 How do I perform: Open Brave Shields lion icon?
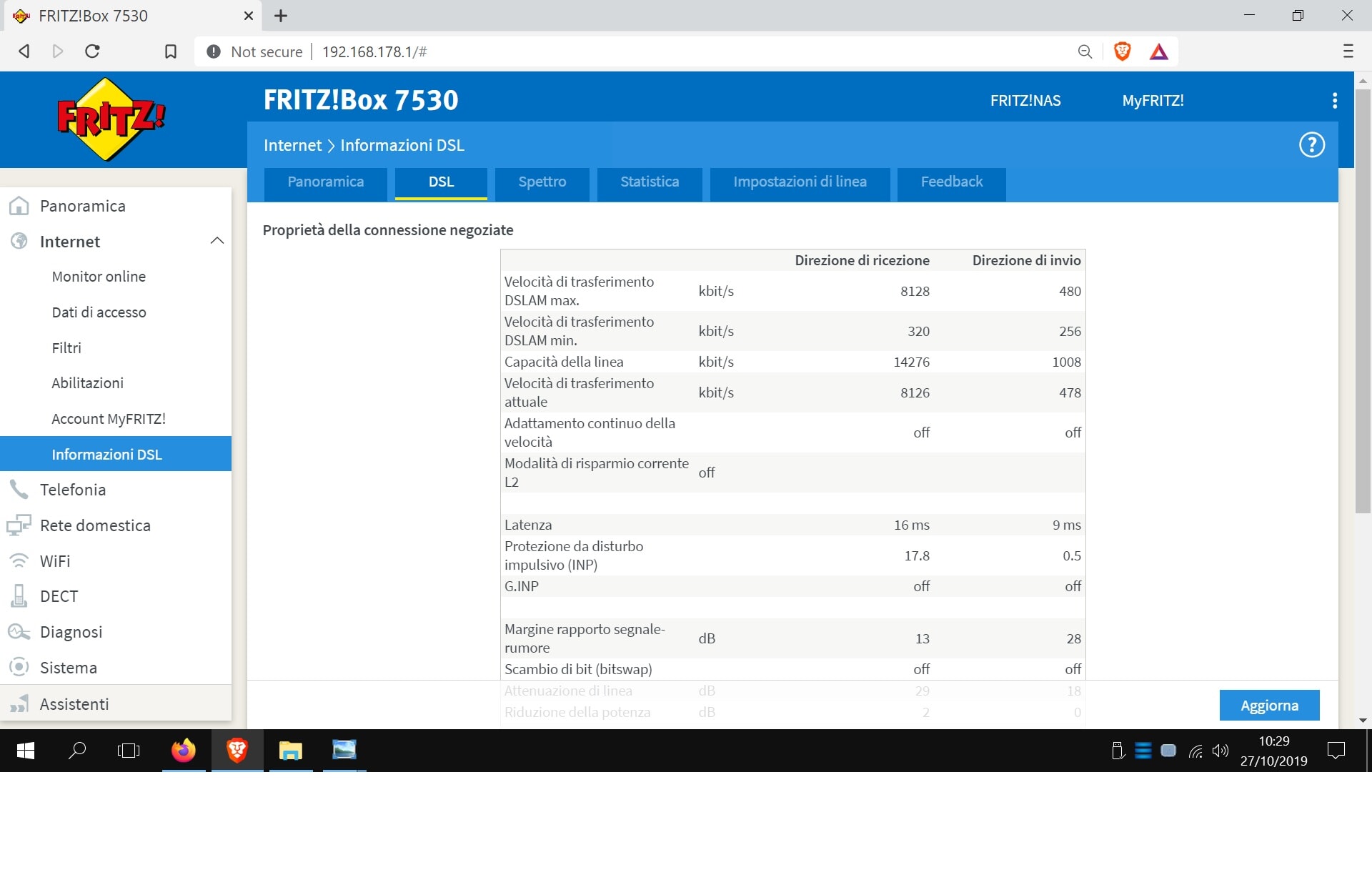tap(1122, 51)
